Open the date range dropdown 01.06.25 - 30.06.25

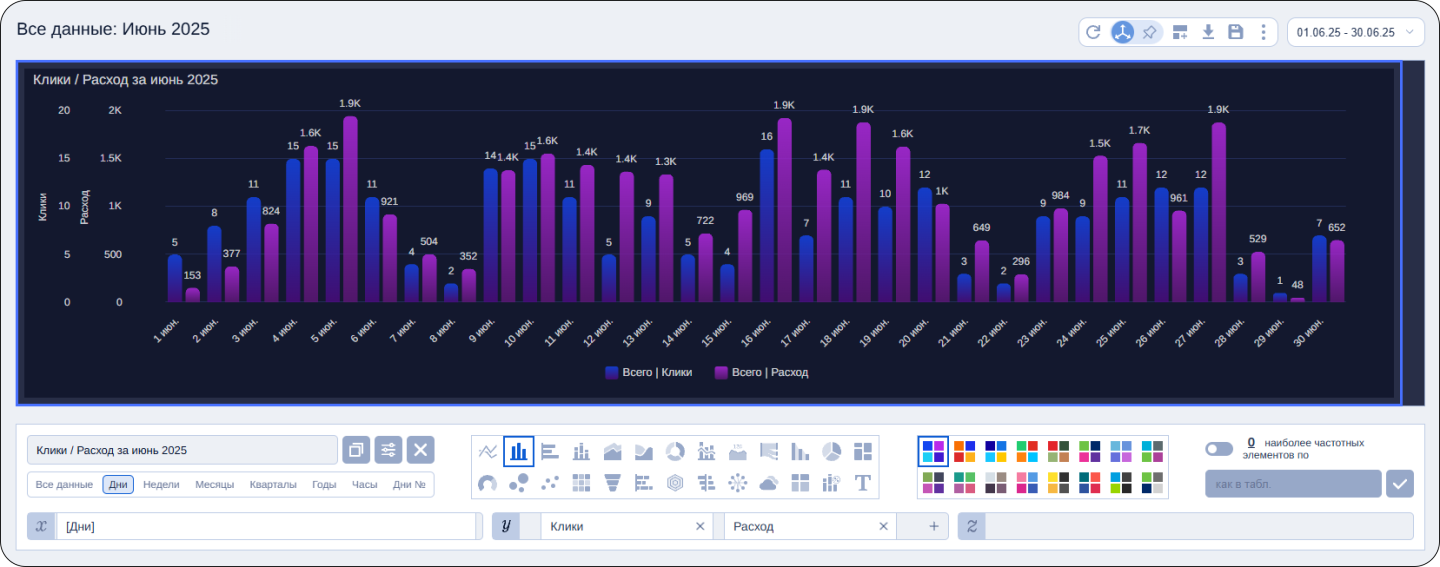pos(1355,32)
